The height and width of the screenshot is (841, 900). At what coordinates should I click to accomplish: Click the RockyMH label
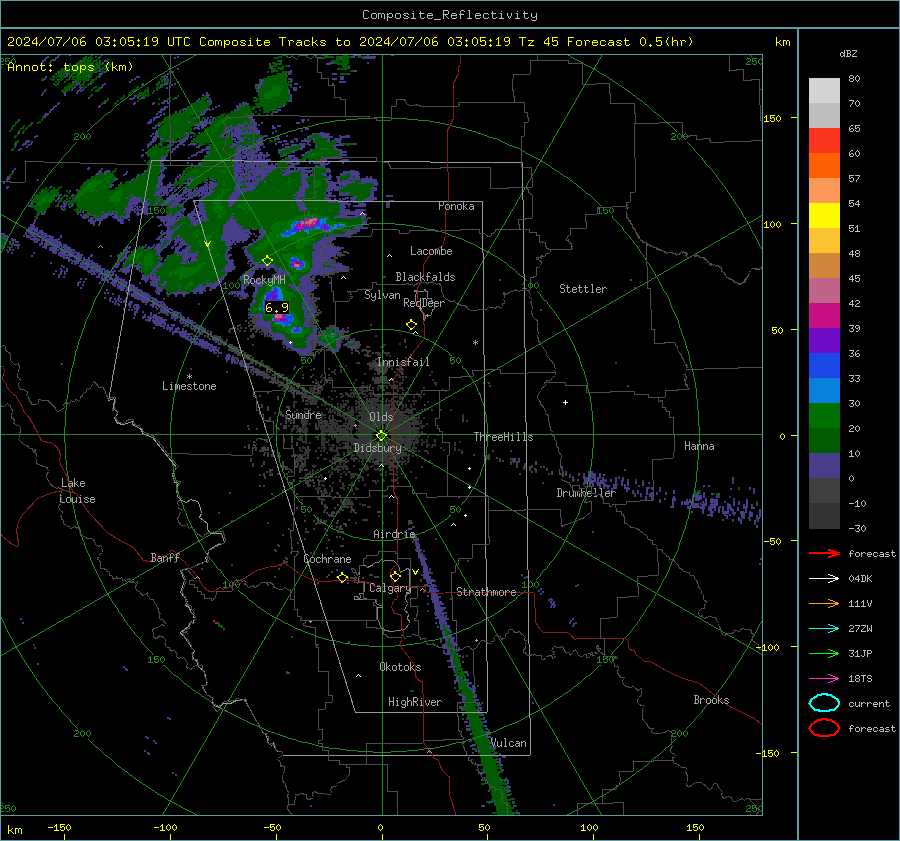click(x=264, y=280)
